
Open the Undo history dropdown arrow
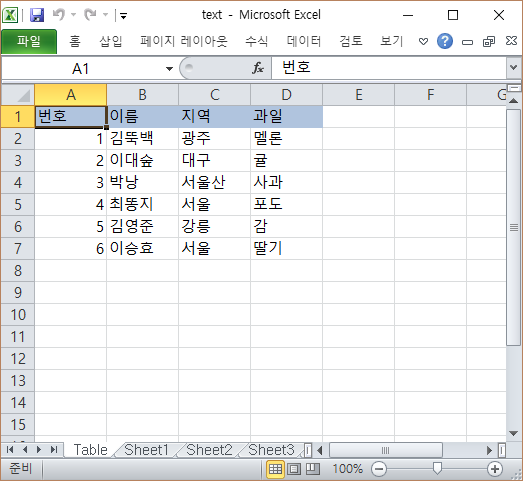(x=74, y=15)
